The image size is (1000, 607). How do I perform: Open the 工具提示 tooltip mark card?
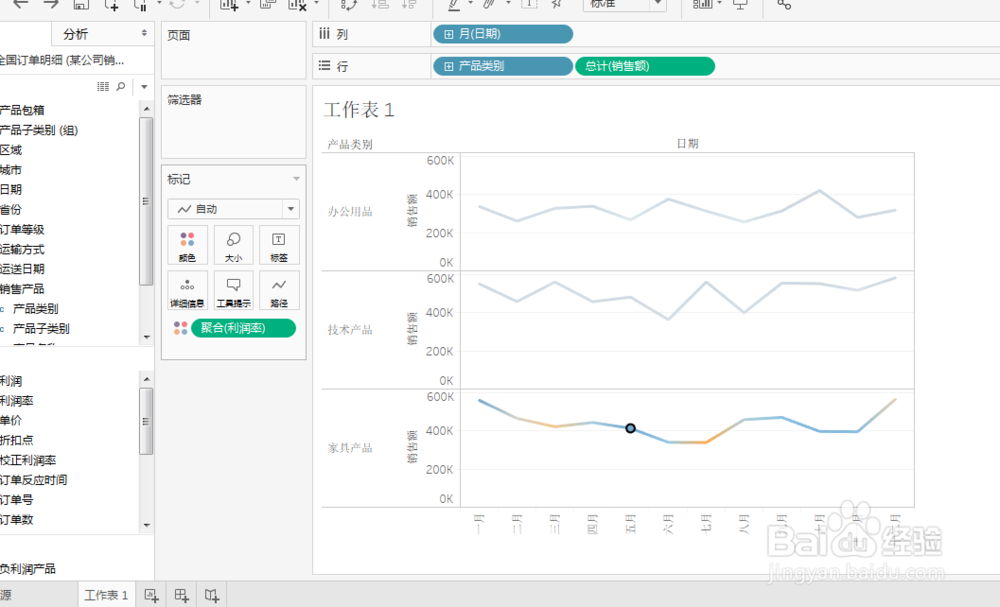click(x=233, y=291)
